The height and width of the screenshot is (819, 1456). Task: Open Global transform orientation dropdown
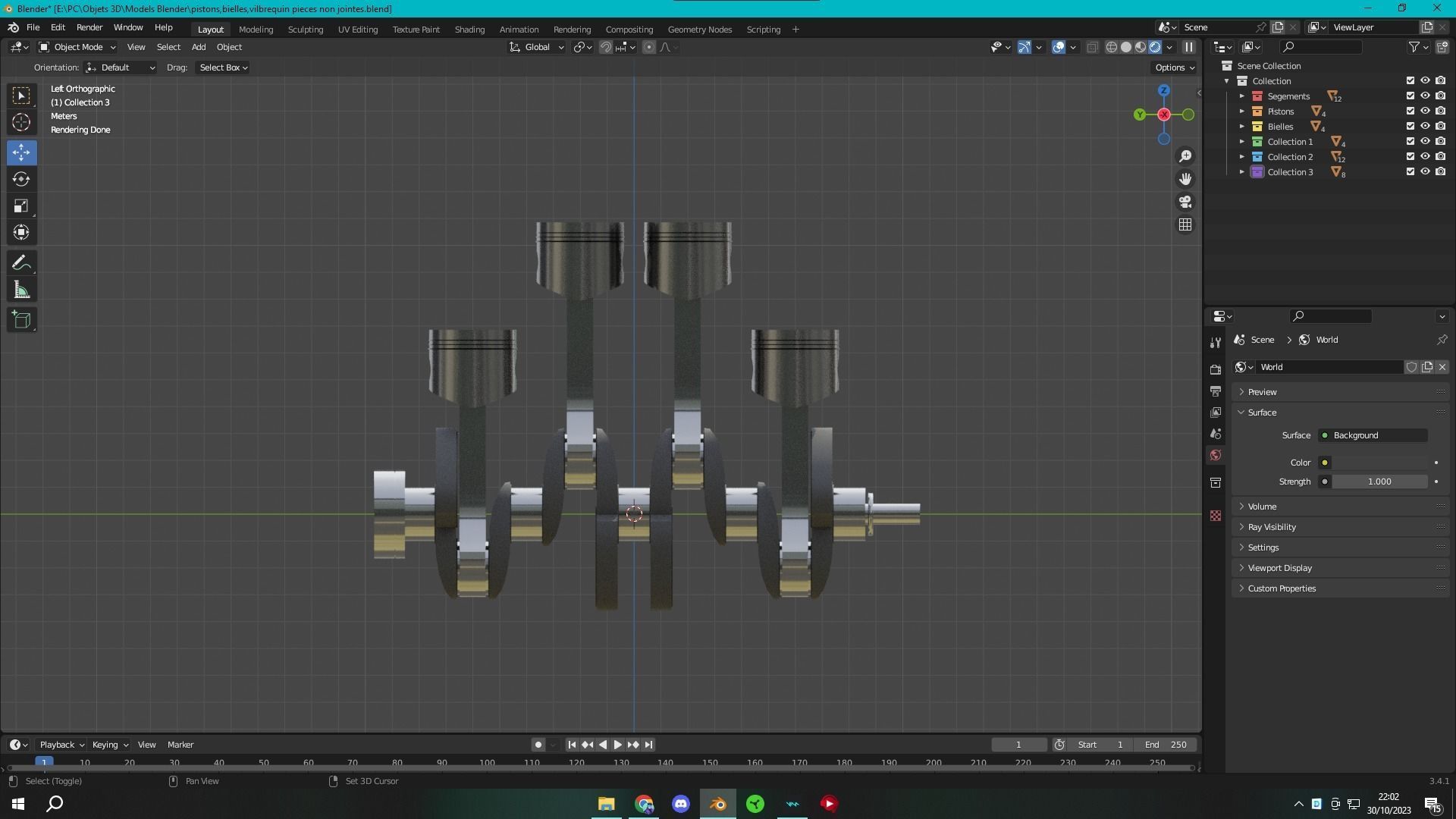tap(537, 47)
